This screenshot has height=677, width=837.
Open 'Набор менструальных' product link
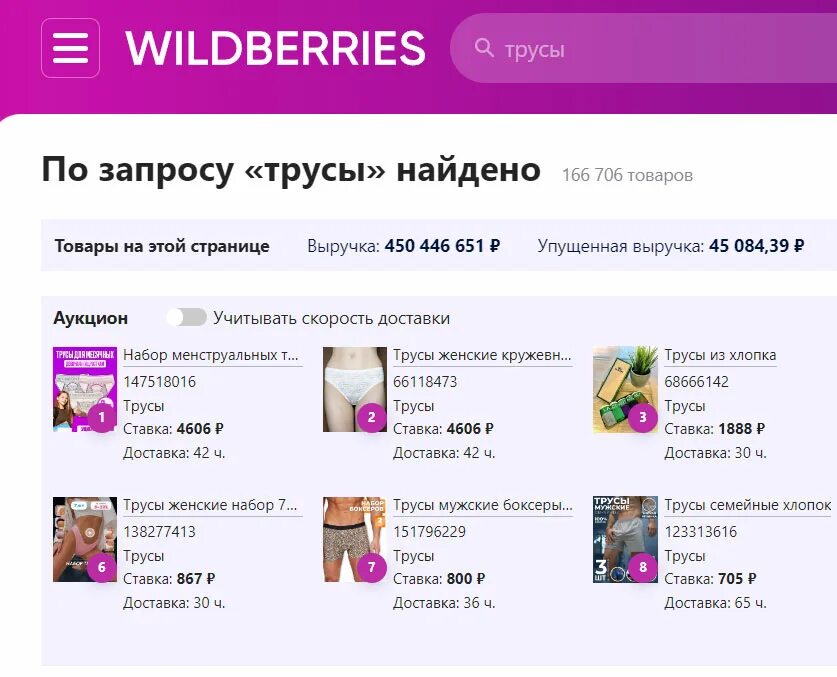211,355
